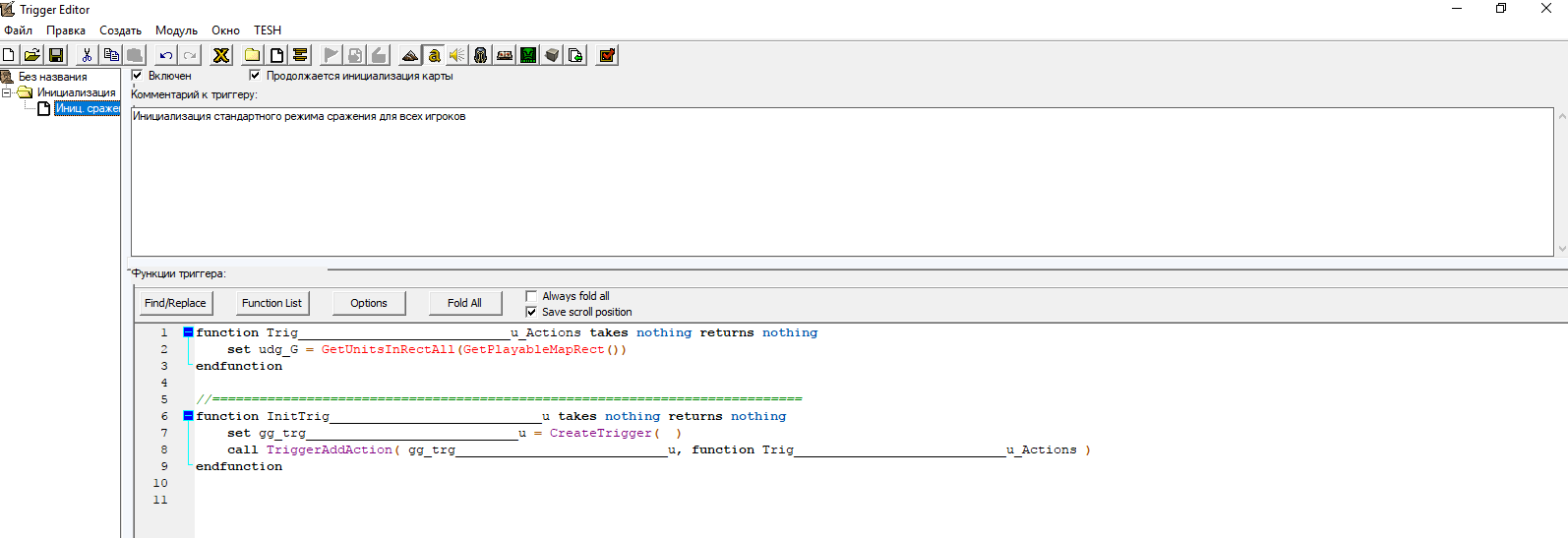Click the Fold All button

coord(464,303)
